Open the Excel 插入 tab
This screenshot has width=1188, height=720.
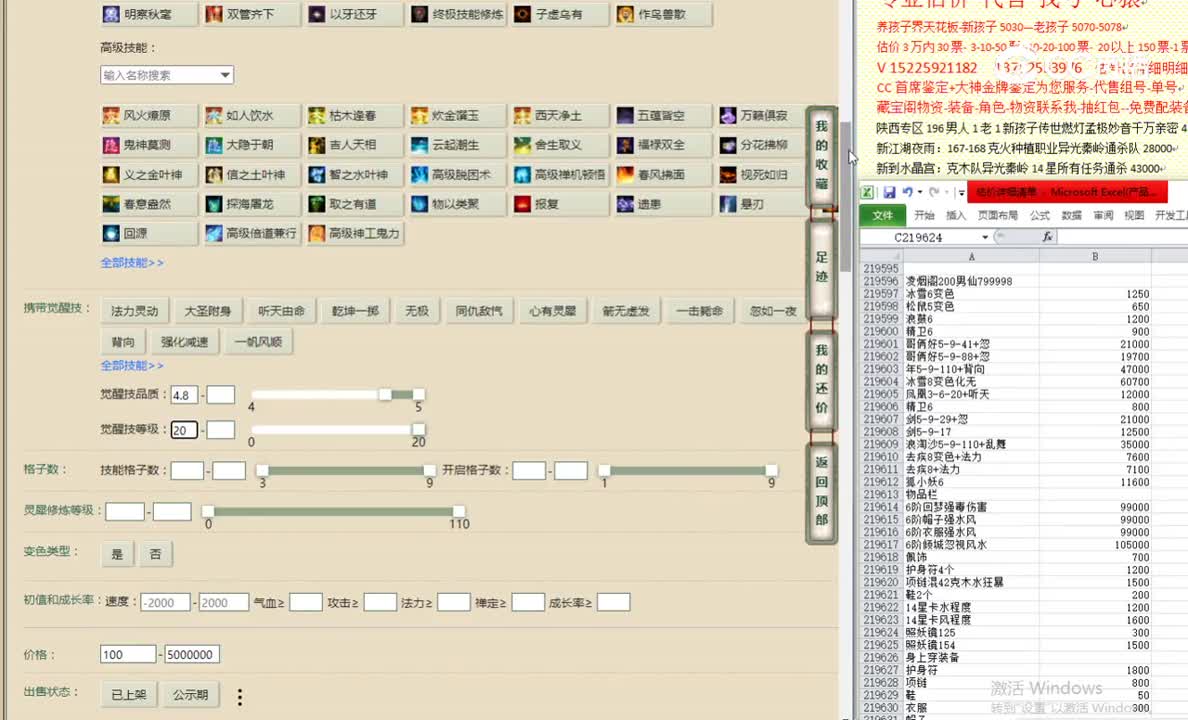point(956,215)
